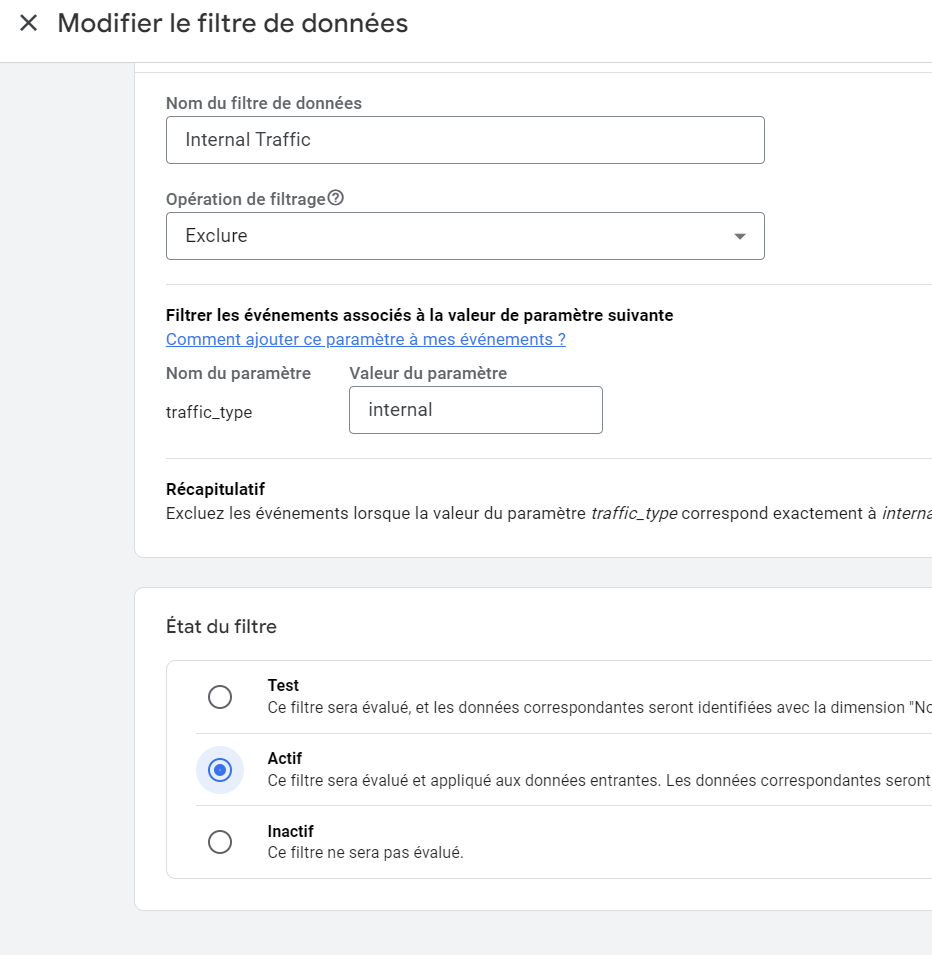Click the internal parameter value field
The image size is (932, 955).
click(x=475, y=410)
